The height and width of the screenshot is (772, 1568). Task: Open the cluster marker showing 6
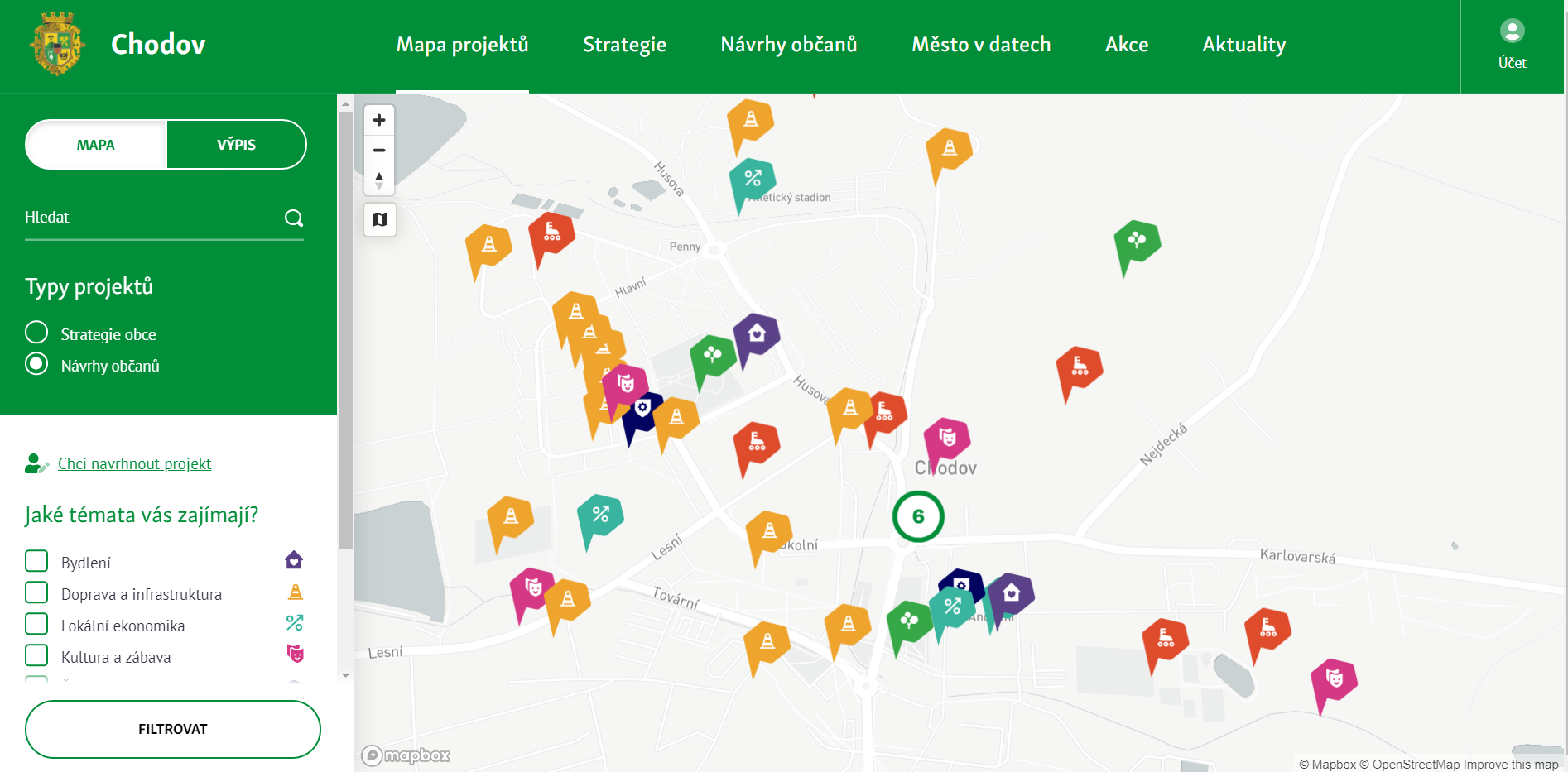click(918, 516)
